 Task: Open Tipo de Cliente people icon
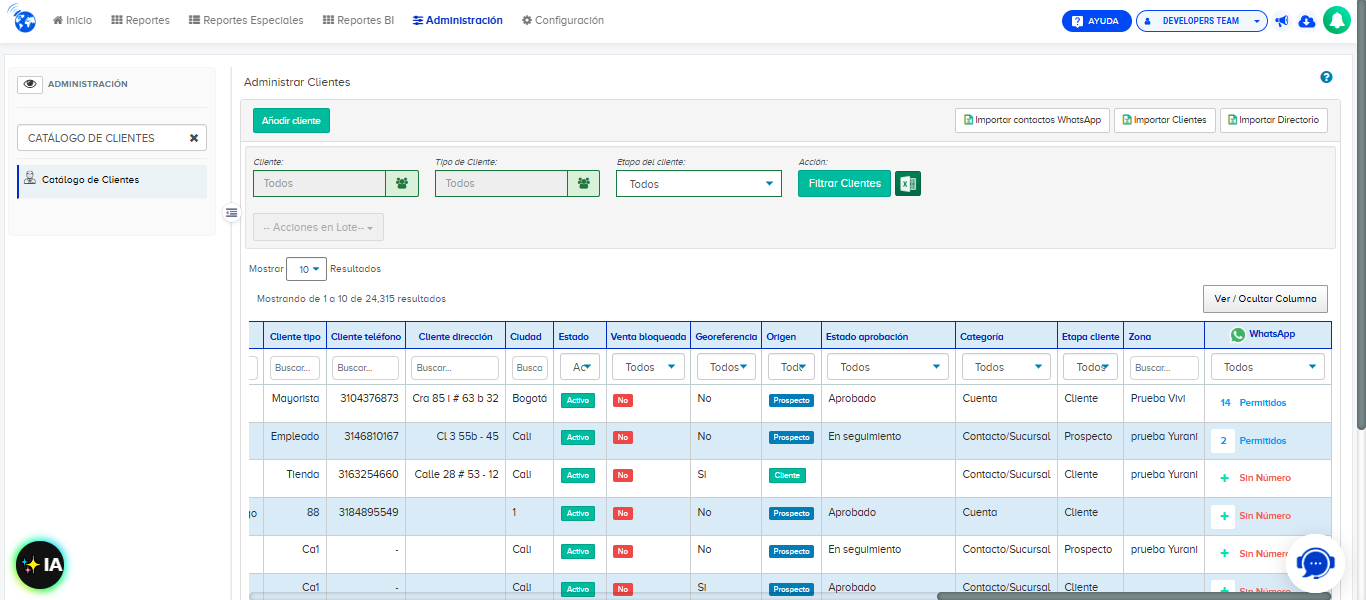pyautogui.click(x=584, y=183)
